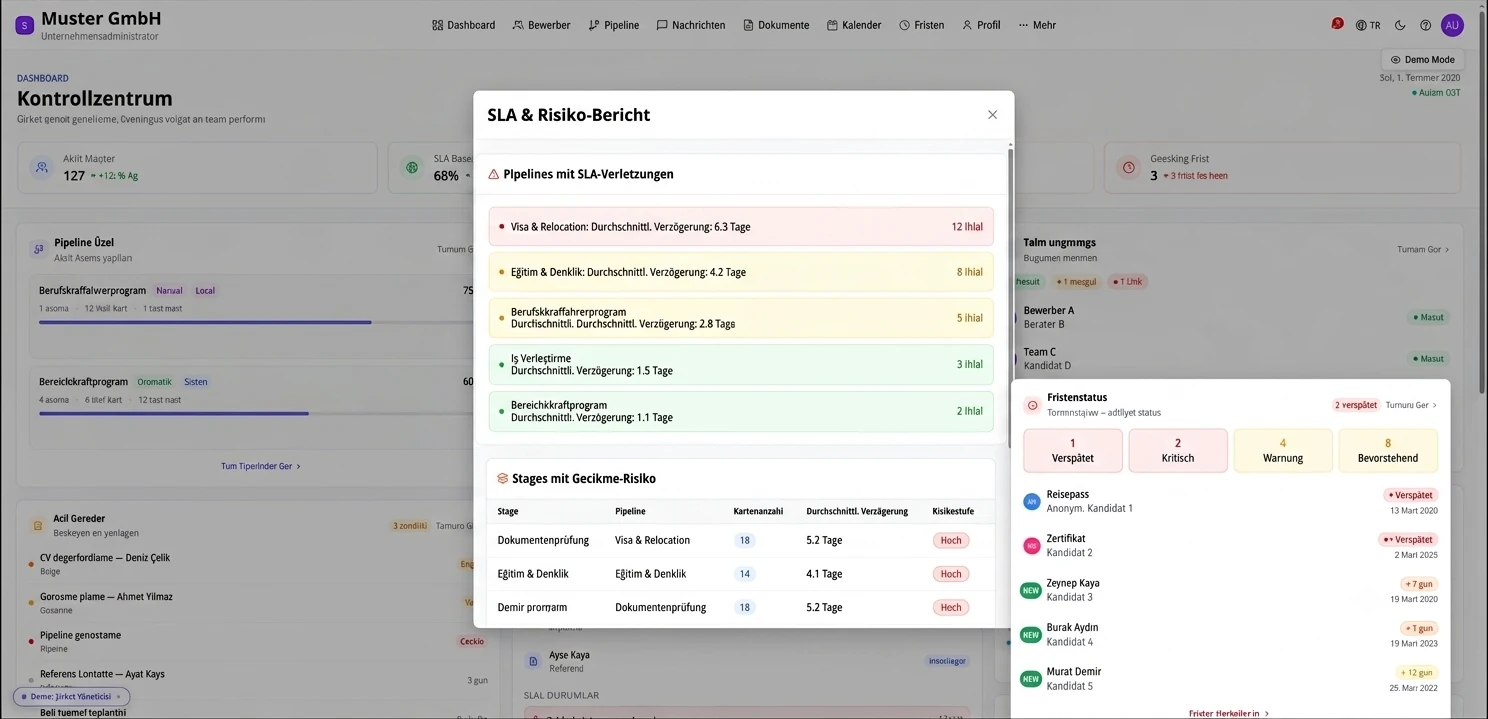Open the Dashboard nav item

[x=463, y=25]
